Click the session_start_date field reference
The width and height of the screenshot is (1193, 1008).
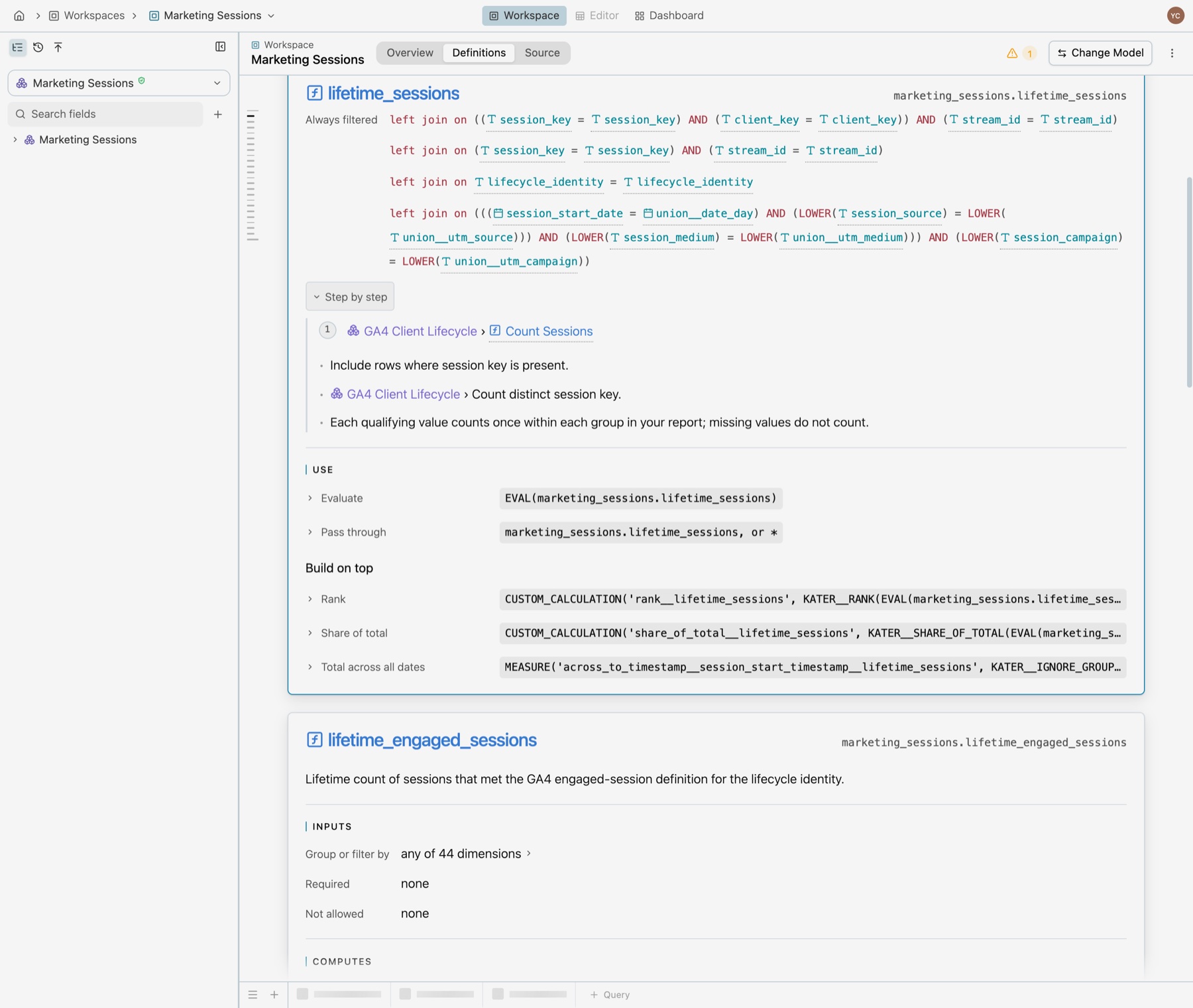(x=558, y=213)
